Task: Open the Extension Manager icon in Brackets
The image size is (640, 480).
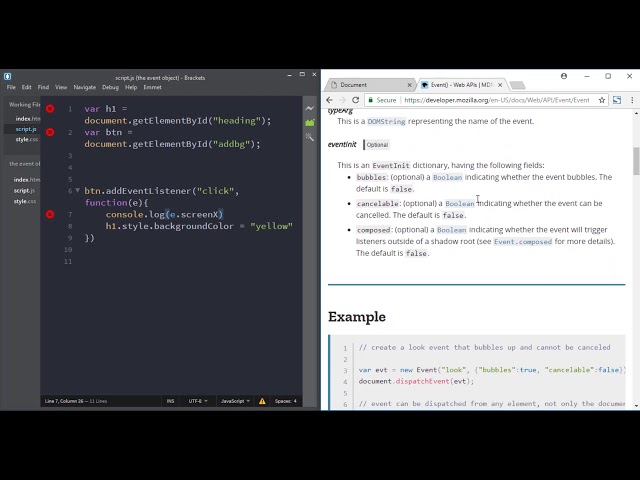Action: pos(310,122)
